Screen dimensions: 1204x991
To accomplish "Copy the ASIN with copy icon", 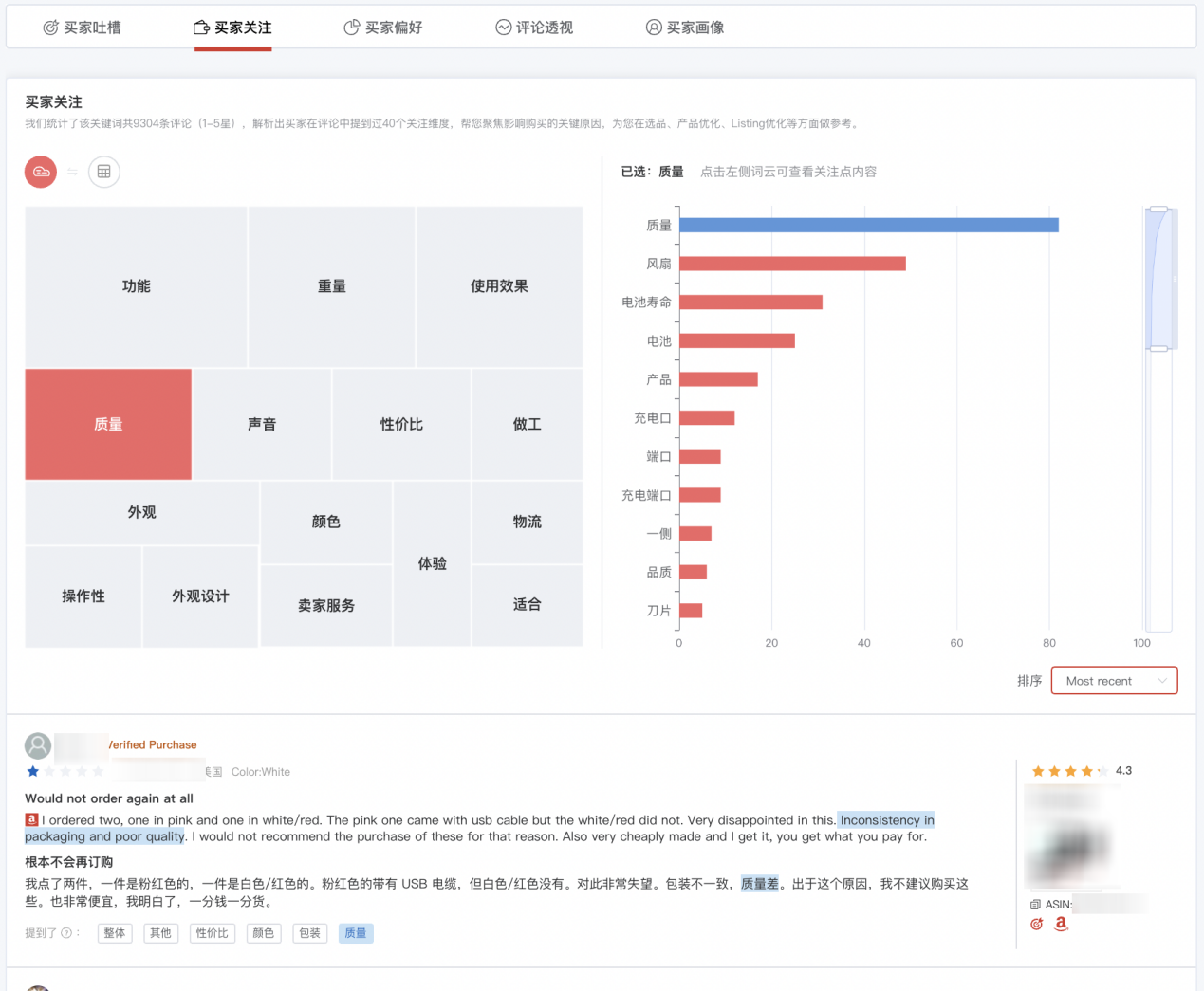I will tap(1035, 905).
